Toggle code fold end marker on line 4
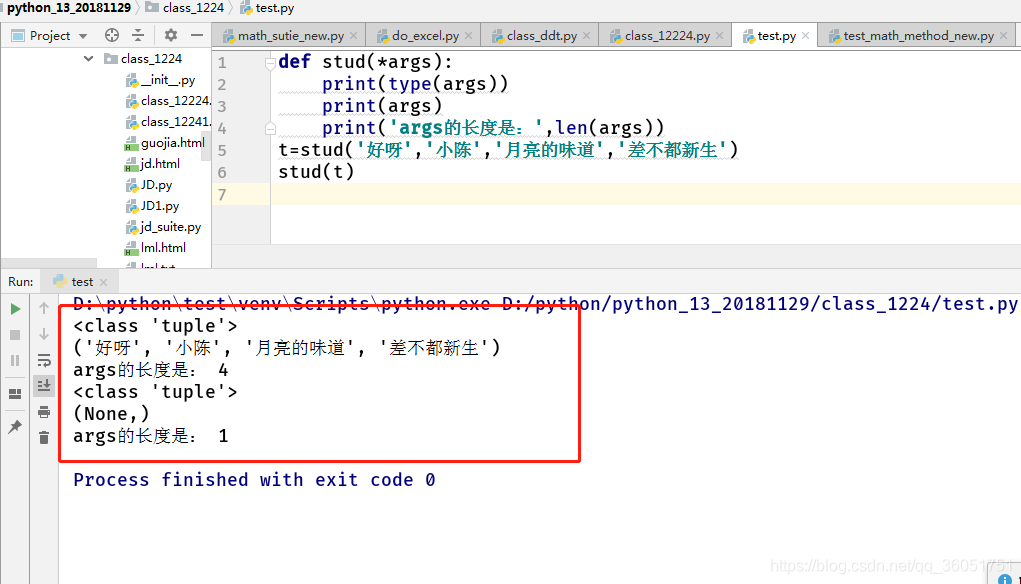Image resolution: width=1021 pixels, height=584 pixels. point(270,129)
